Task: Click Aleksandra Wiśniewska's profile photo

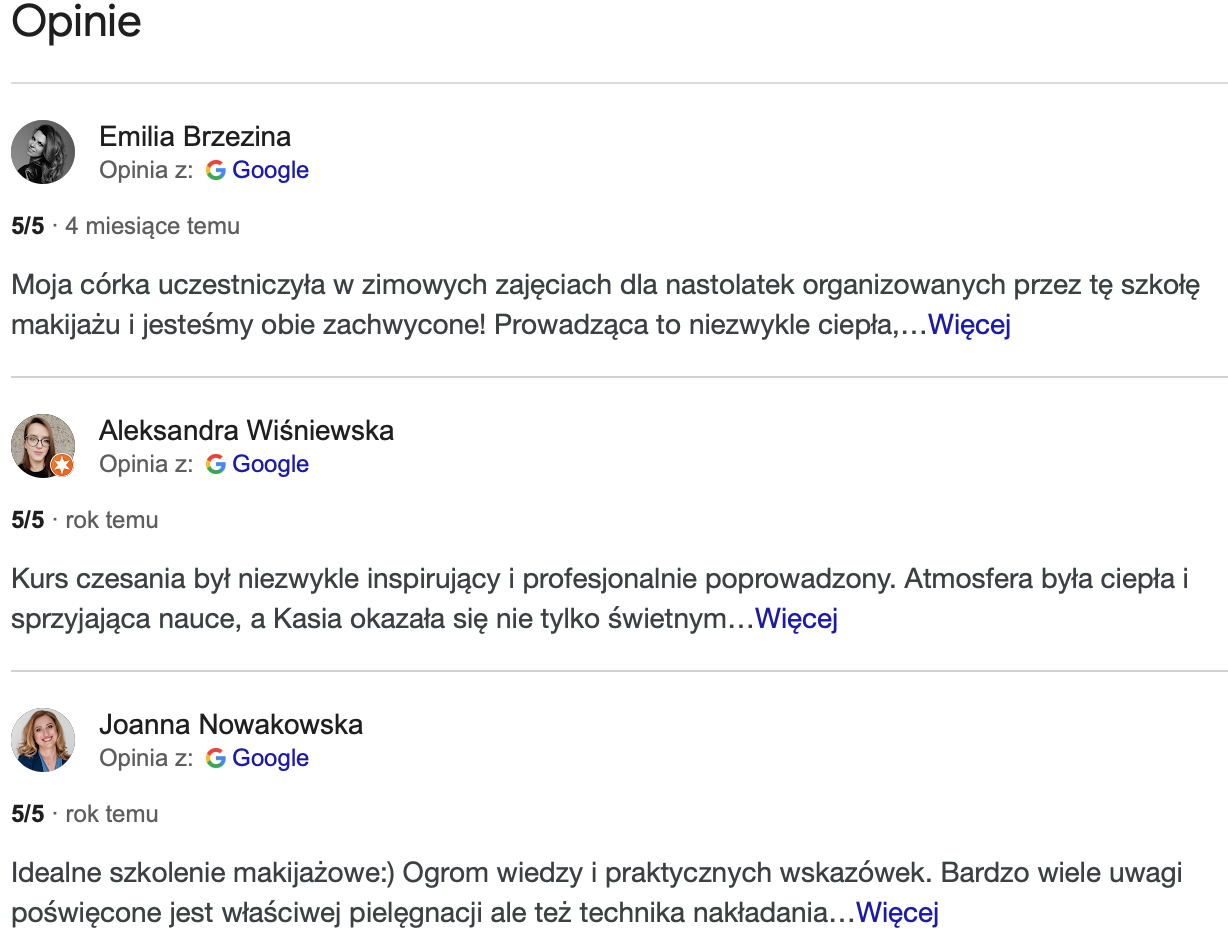Action: (43, 446)
